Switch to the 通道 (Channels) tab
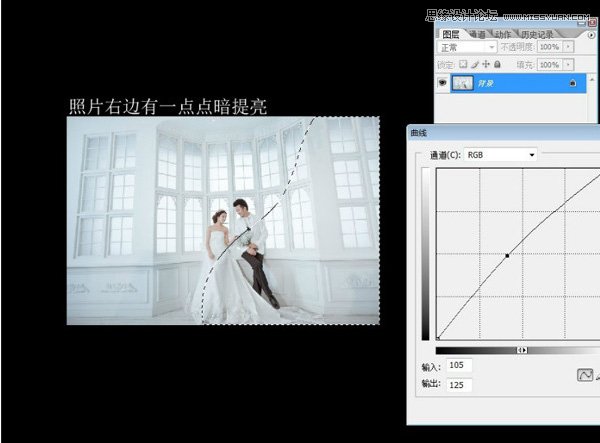This screenshot has width=600, height=443. [477, 34]
